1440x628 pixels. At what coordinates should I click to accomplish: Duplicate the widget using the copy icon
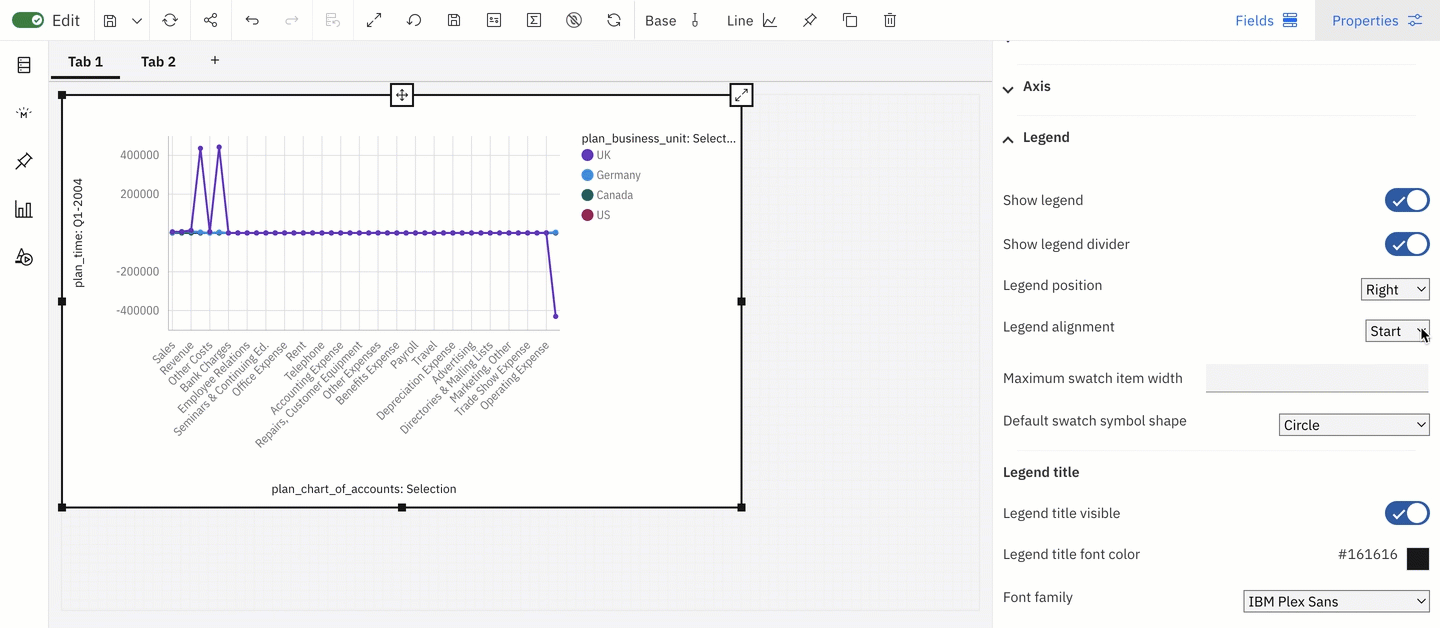[849, 20]
